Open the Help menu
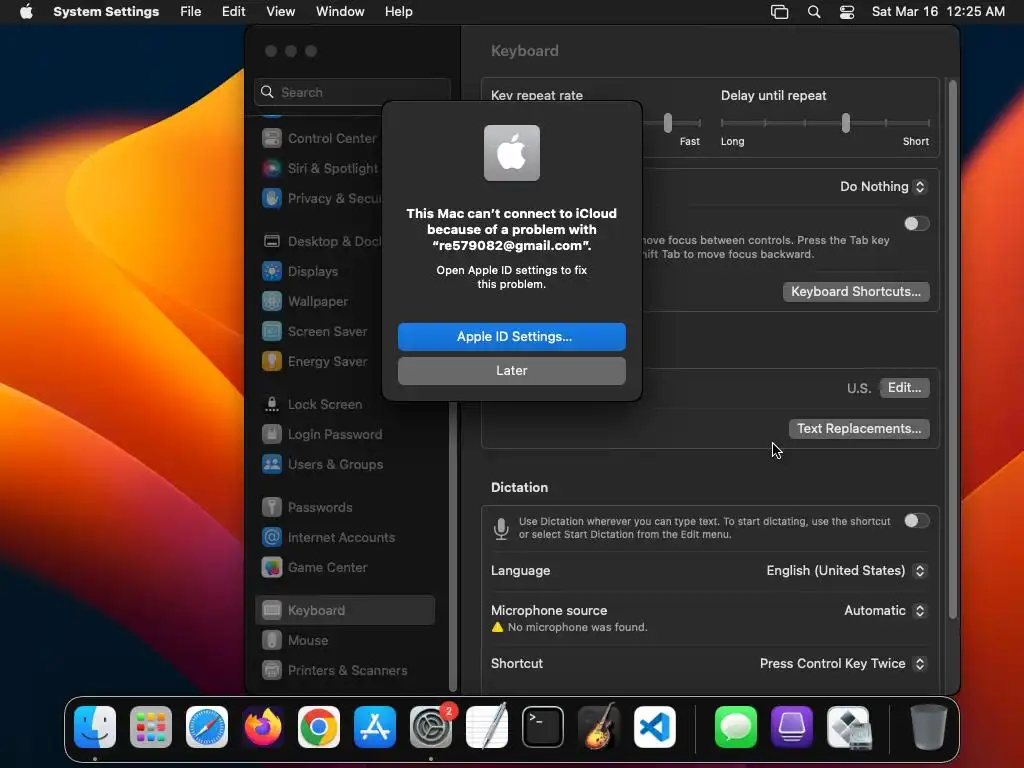The height and width of the screenshot is (768, 1024). (x=398, y=12)
